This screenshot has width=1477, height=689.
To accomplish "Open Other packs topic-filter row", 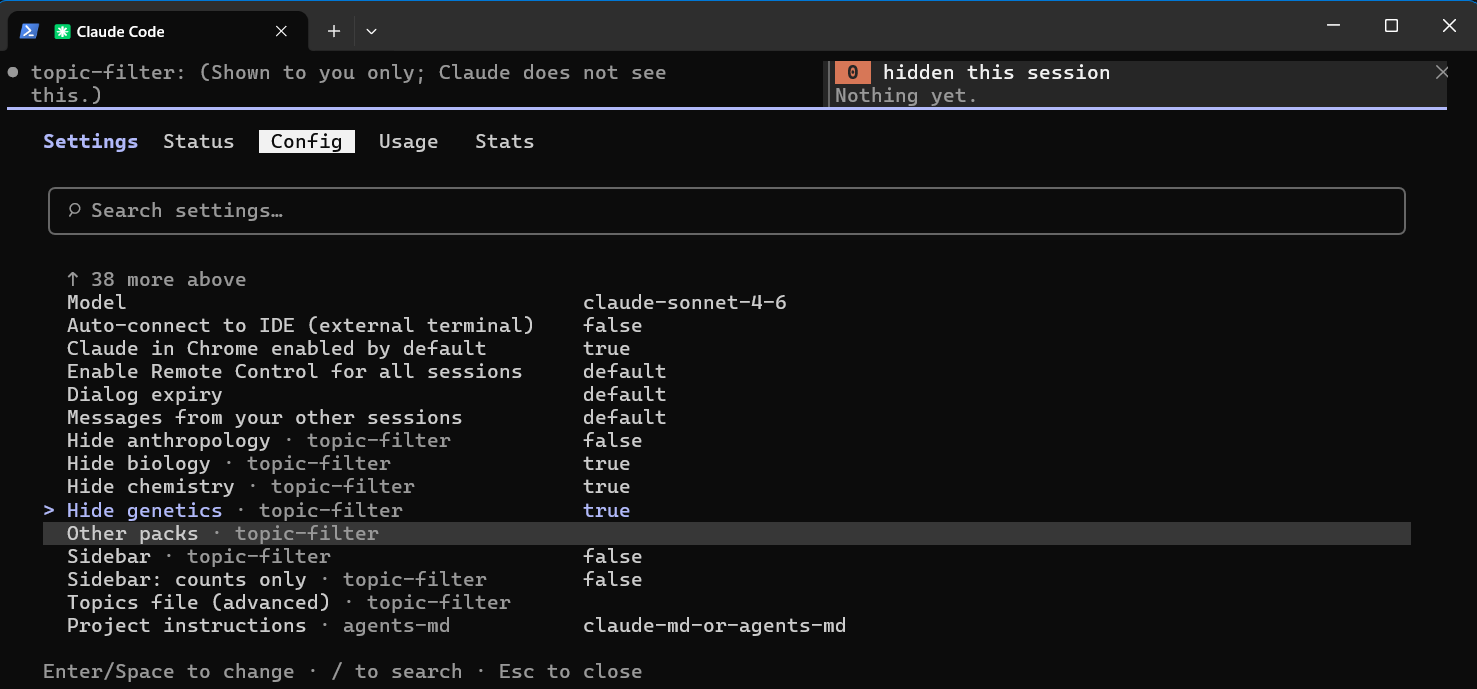I will [727, 533].
